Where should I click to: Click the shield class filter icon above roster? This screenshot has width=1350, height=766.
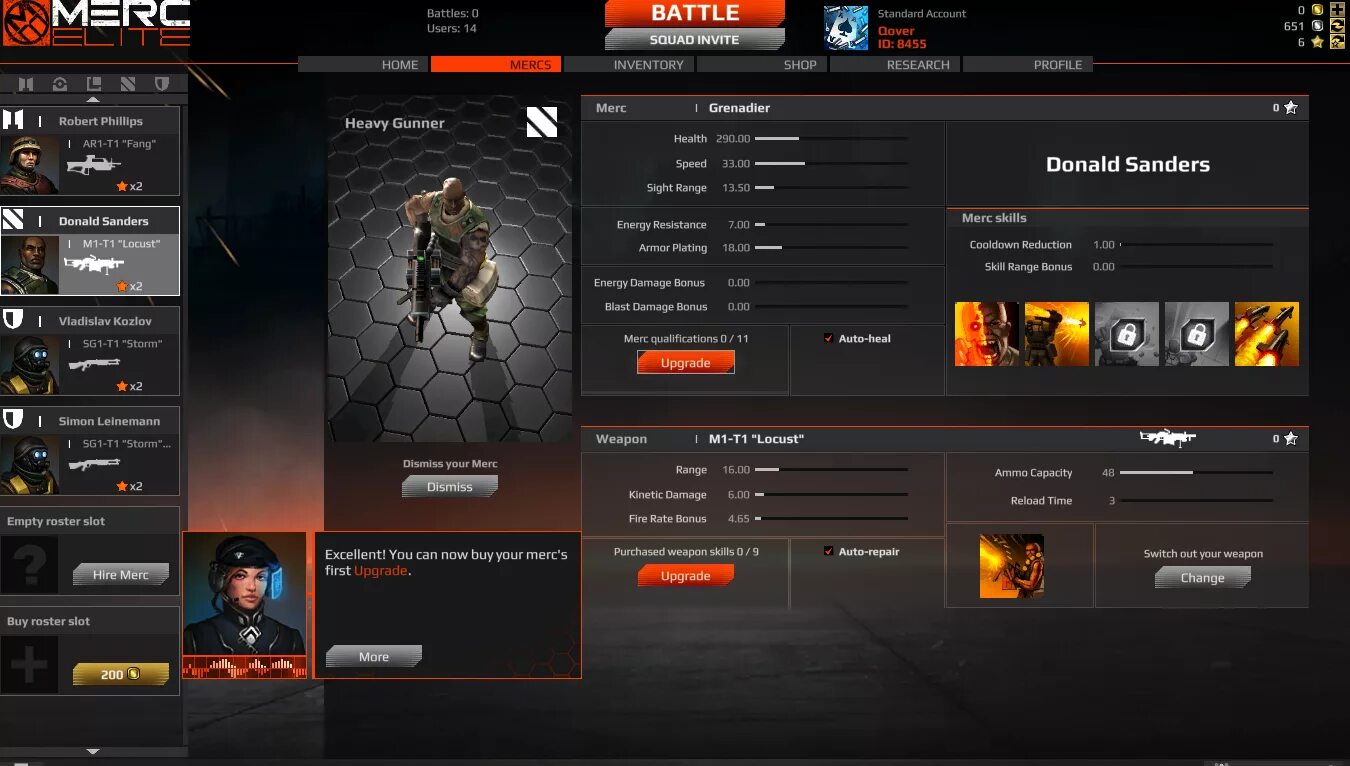[x=162, y=84]
